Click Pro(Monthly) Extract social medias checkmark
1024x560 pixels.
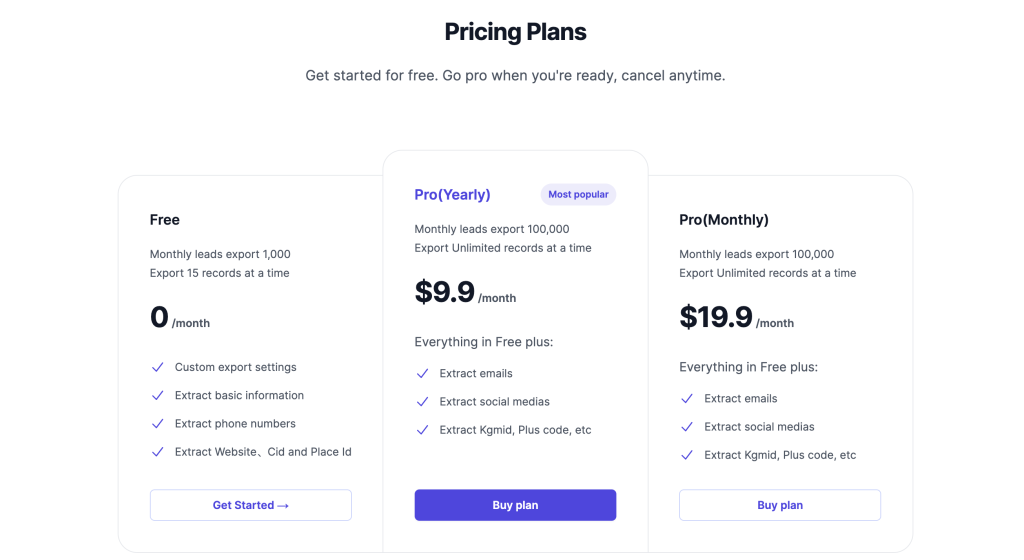coord(687,426)
